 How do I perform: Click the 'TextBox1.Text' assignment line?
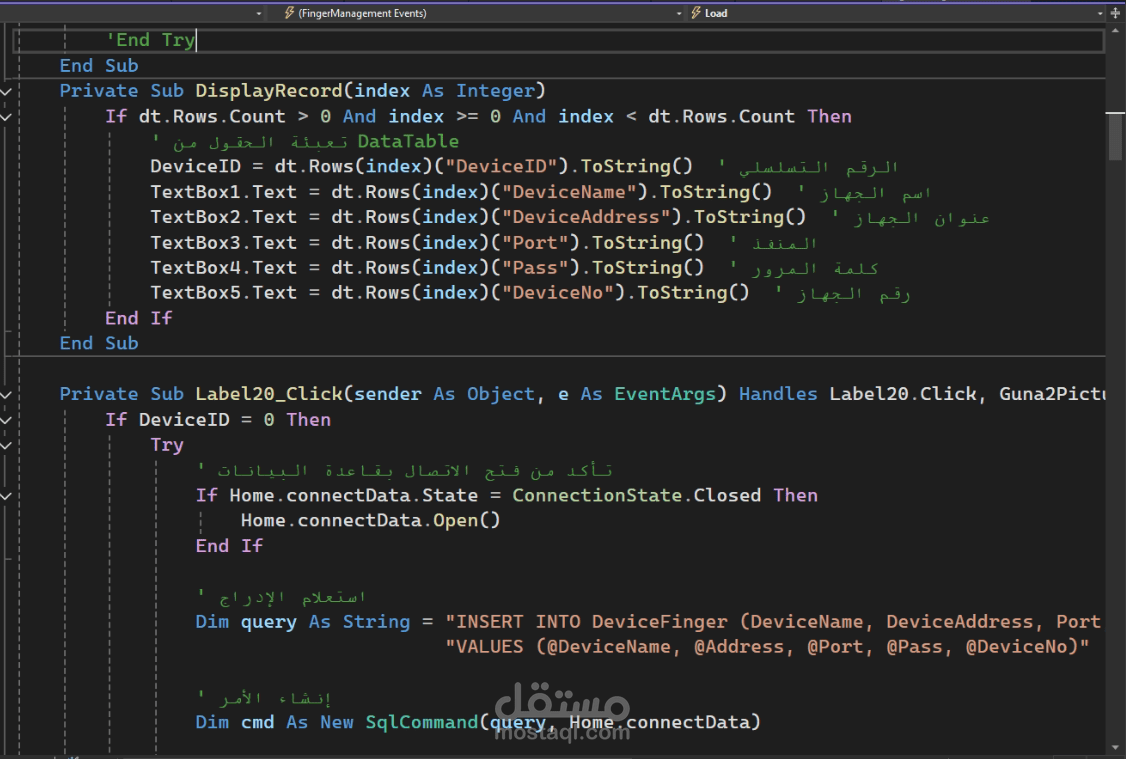460,192
